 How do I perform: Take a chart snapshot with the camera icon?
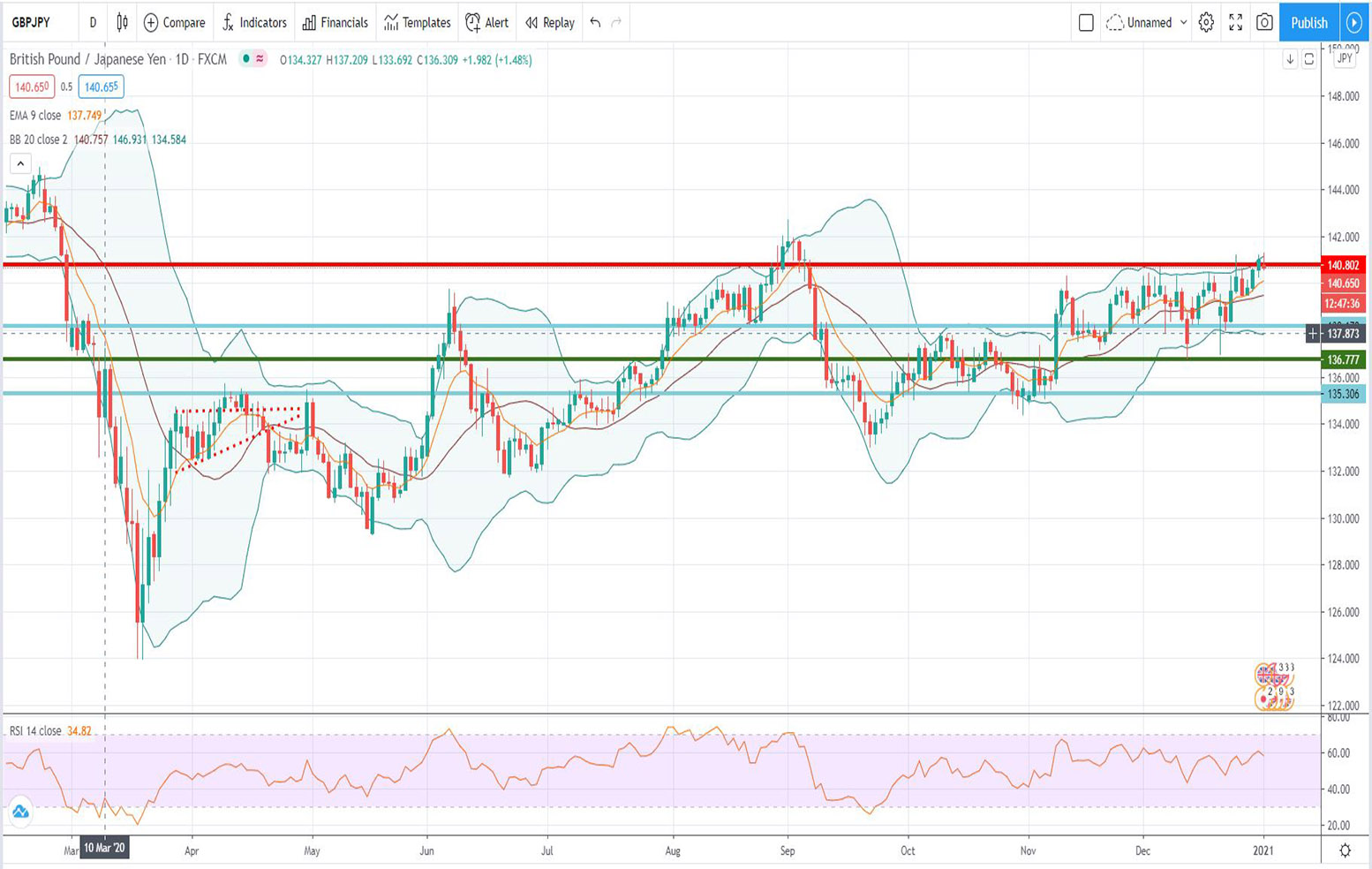tap(1263, 23)
